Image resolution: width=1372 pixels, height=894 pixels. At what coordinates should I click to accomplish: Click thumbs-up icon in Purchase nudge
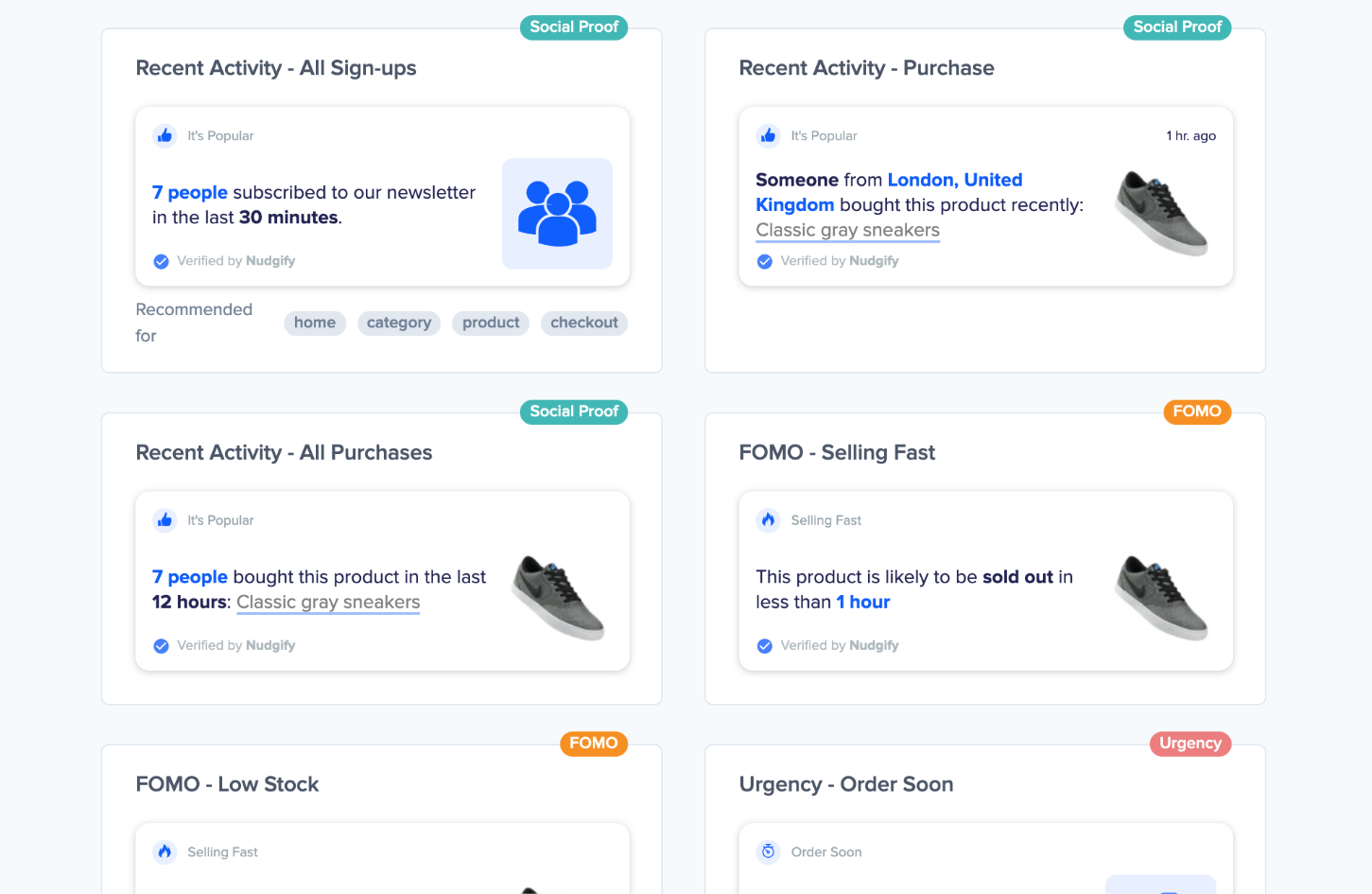769,136
